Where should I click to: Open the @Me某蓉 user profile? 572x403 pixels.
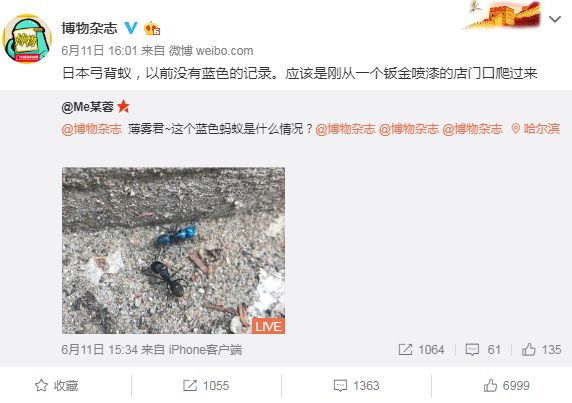coord(88,107)
